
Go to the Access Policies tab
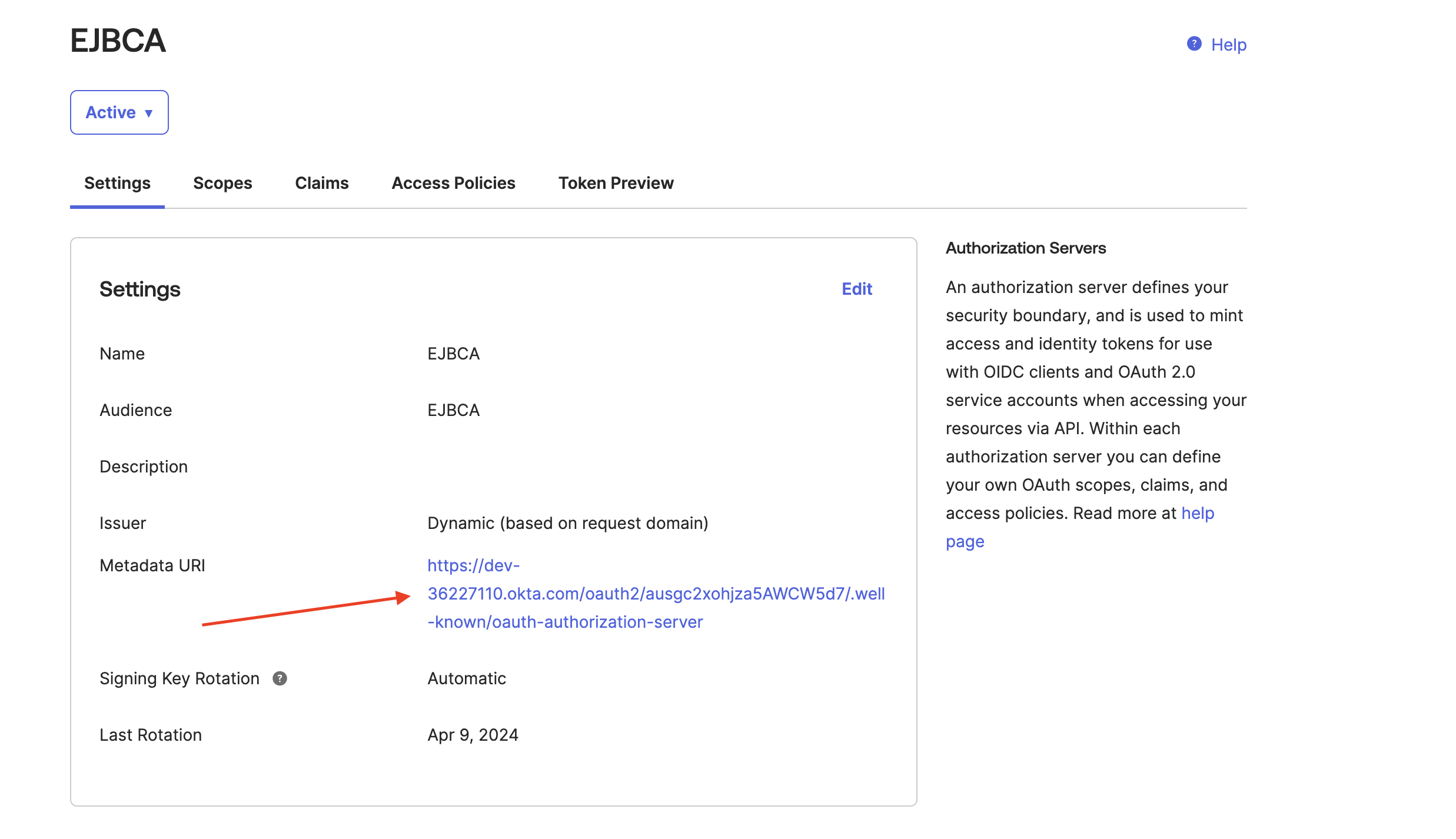pyautogui.click(x=453, y=183)
